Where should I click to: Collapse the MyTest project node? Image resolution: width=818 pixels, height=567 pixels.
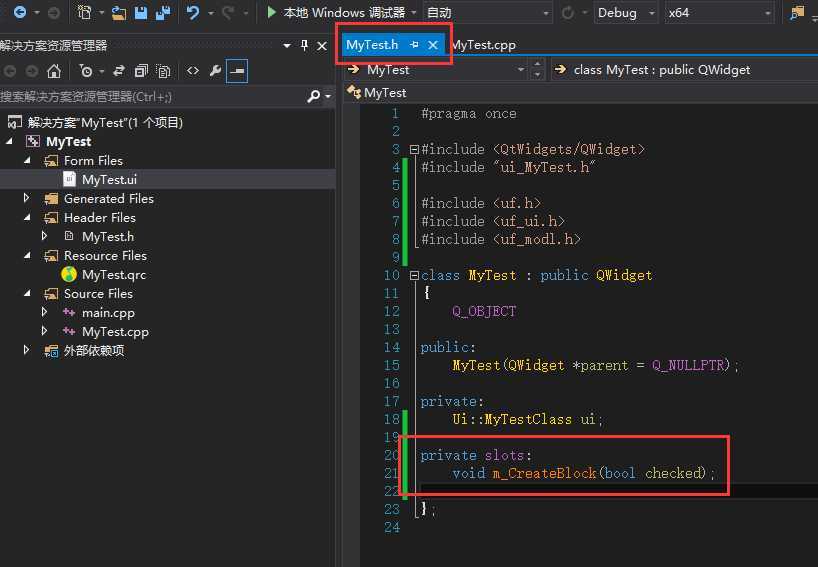(x=9, y=141)
